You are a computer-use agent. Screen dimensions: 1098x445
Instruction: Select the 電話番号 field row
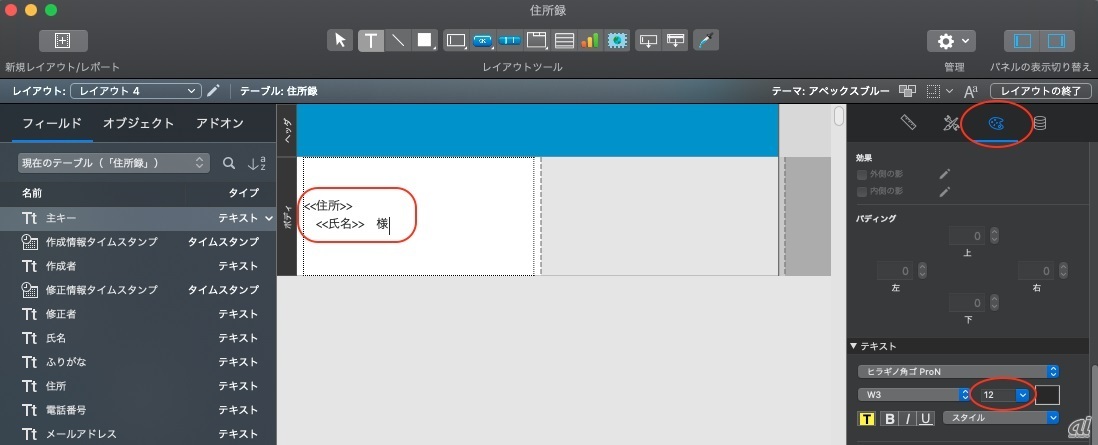139,410
